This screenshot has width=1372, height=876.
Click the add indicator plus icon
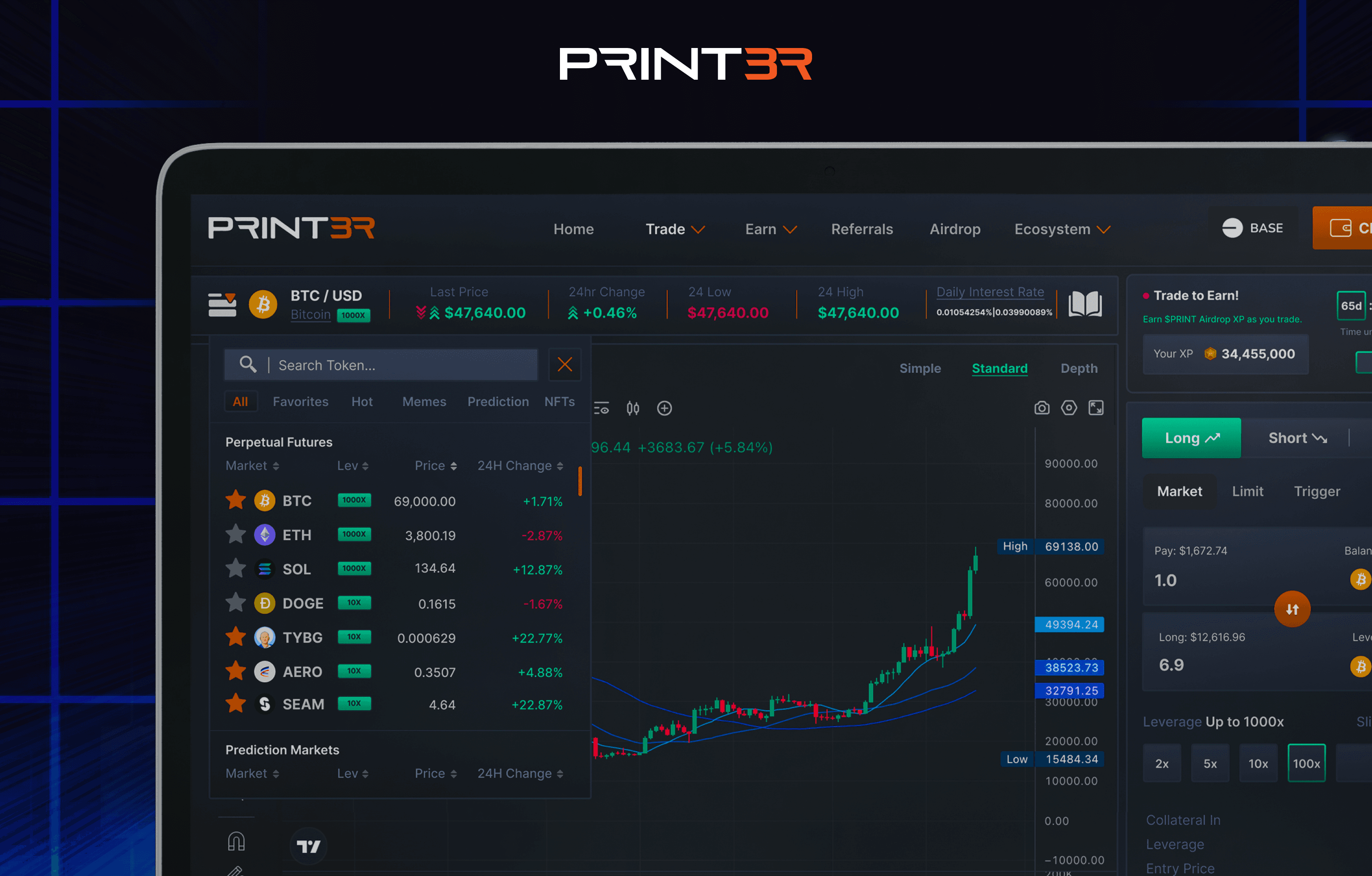click(x=665, y=408)
